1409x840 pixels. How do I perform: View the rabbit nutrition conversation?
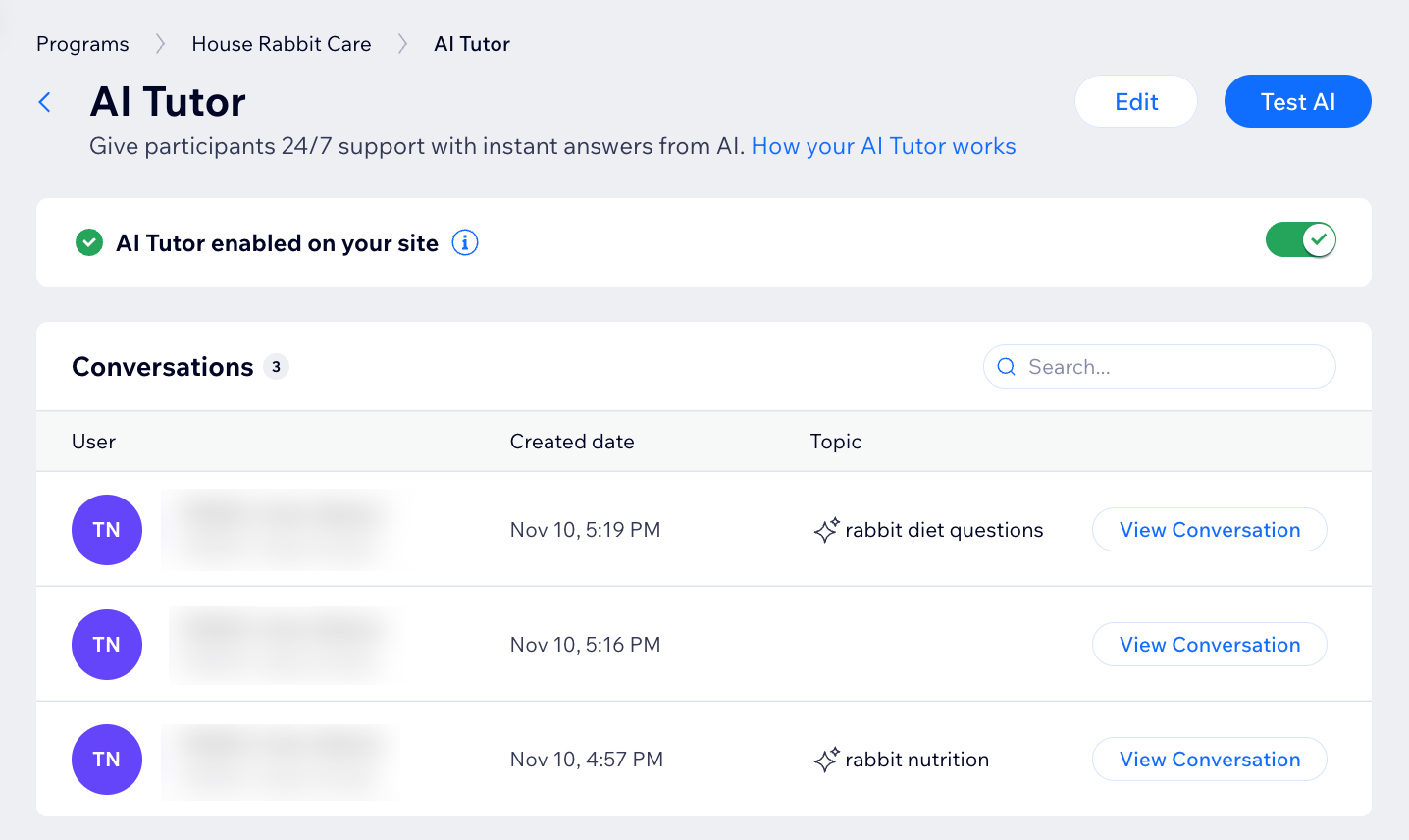pos(1209,760)
